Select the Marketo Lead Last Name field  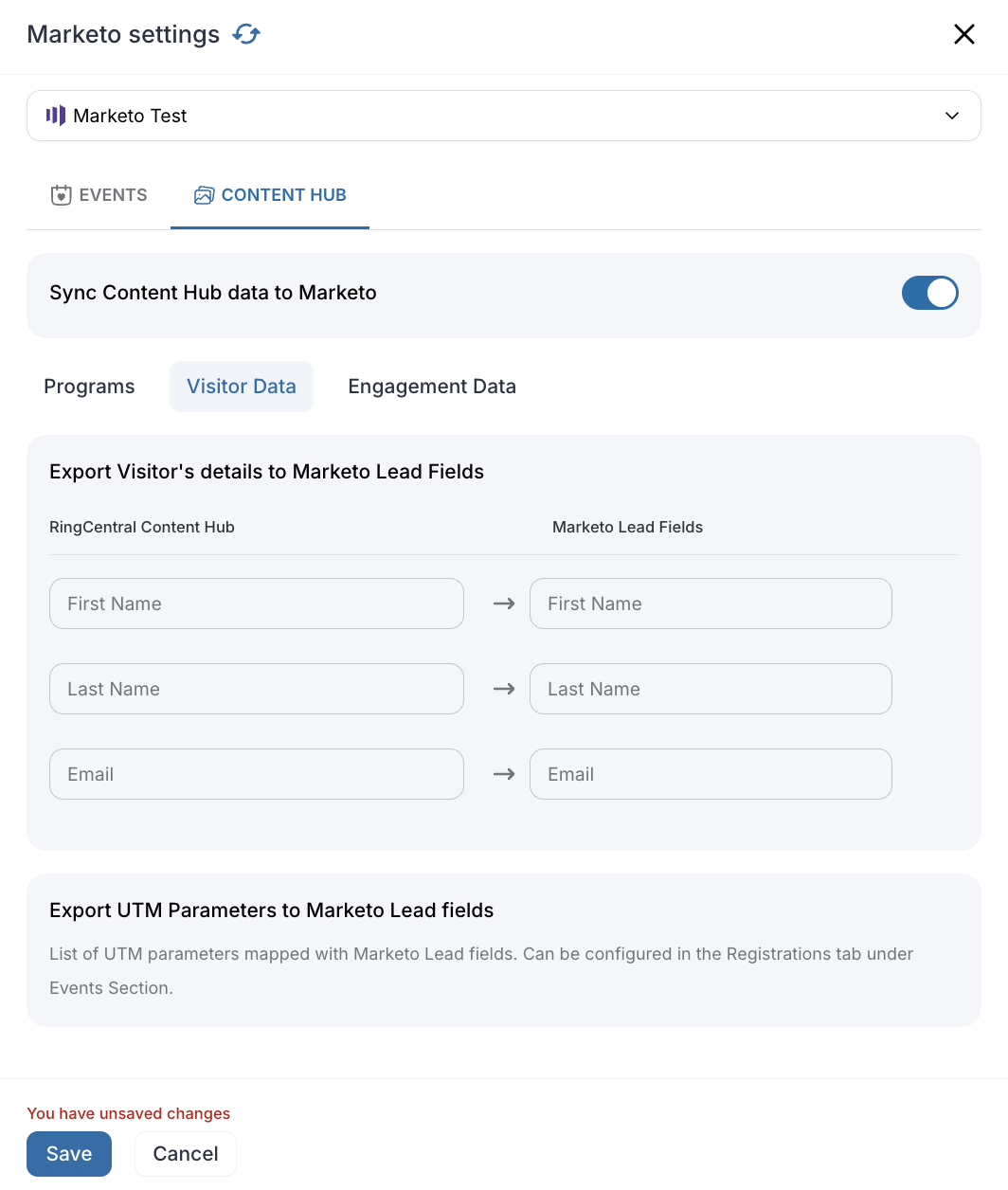click(x=711, y=689)
